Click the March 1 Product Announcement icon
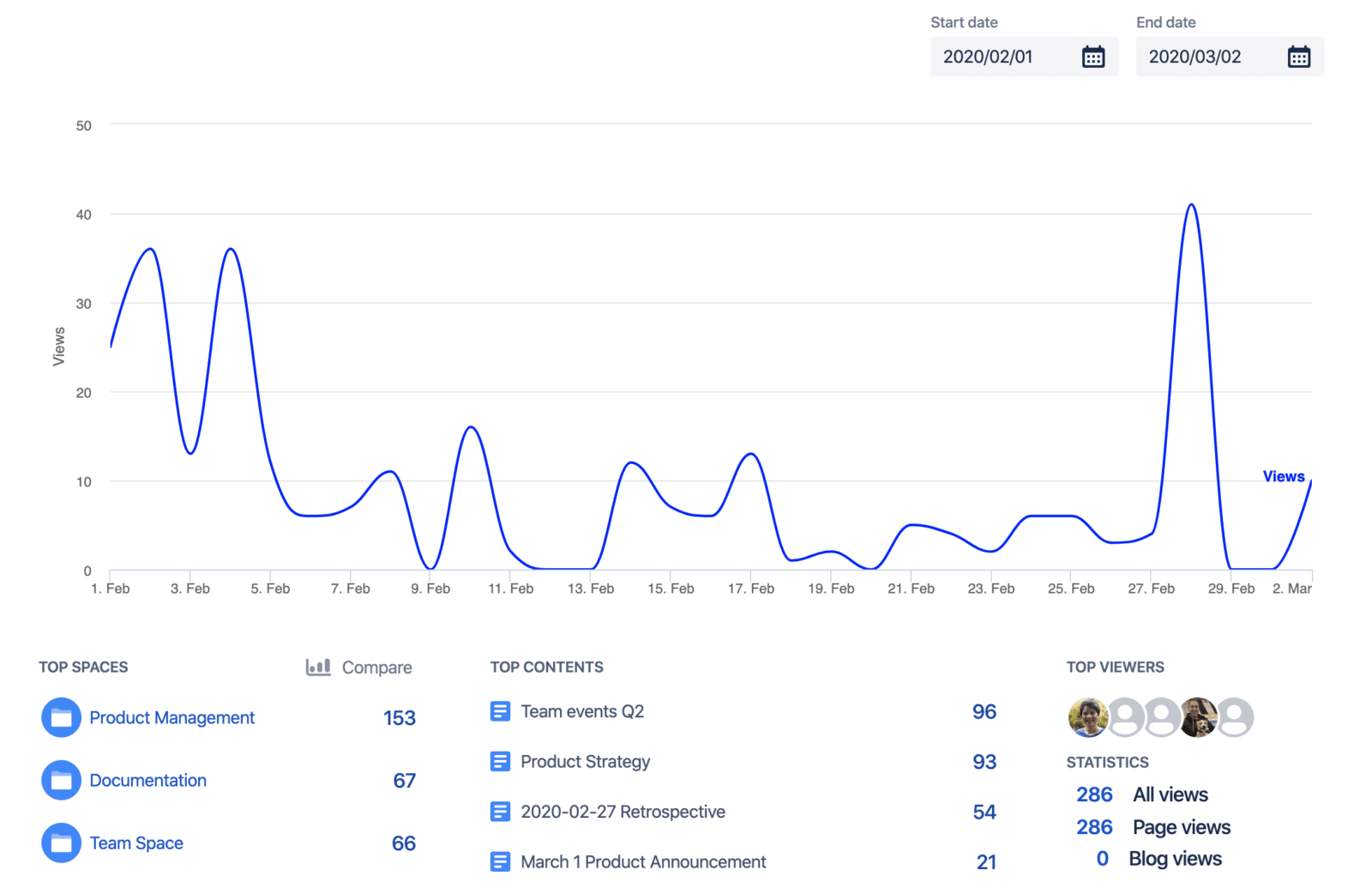Image resolution: width=1372 pixels, height=888 pixels. pos(500,861)
